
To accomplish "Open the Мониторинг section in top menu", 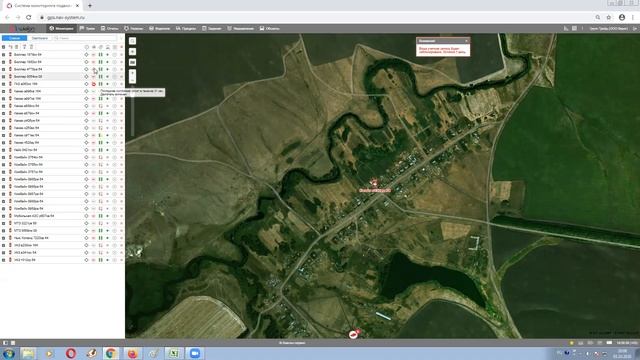I will [x=61, y=29].
